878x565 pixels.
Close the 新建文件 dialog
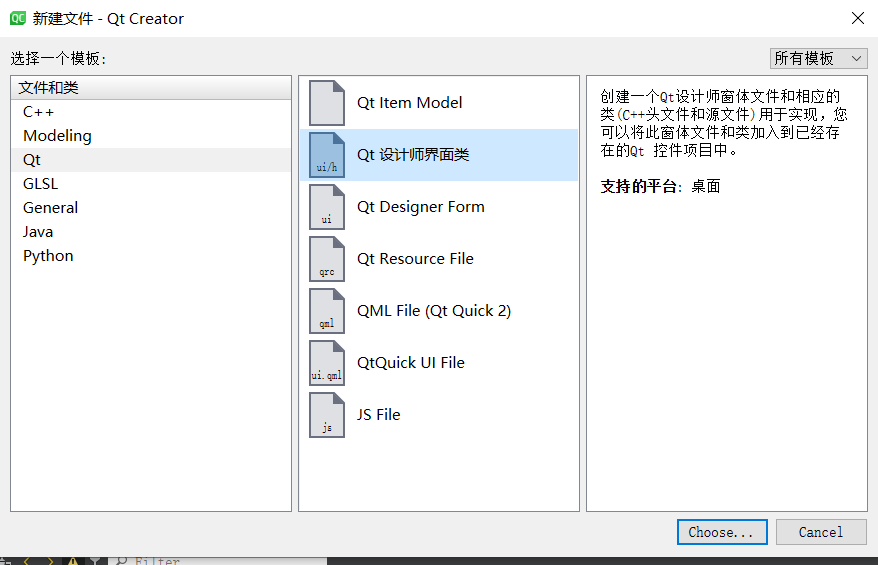point(857,18)
